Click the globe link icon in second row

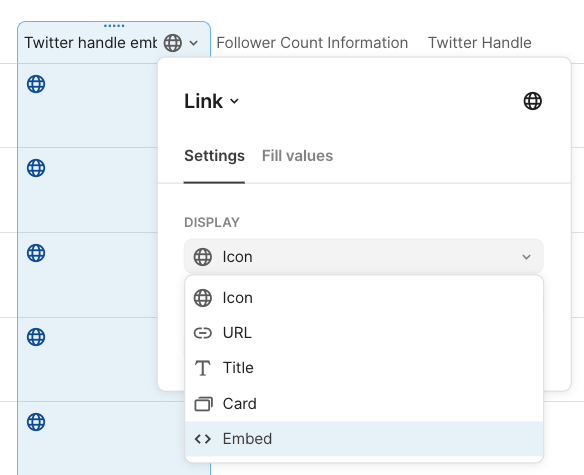36,168
